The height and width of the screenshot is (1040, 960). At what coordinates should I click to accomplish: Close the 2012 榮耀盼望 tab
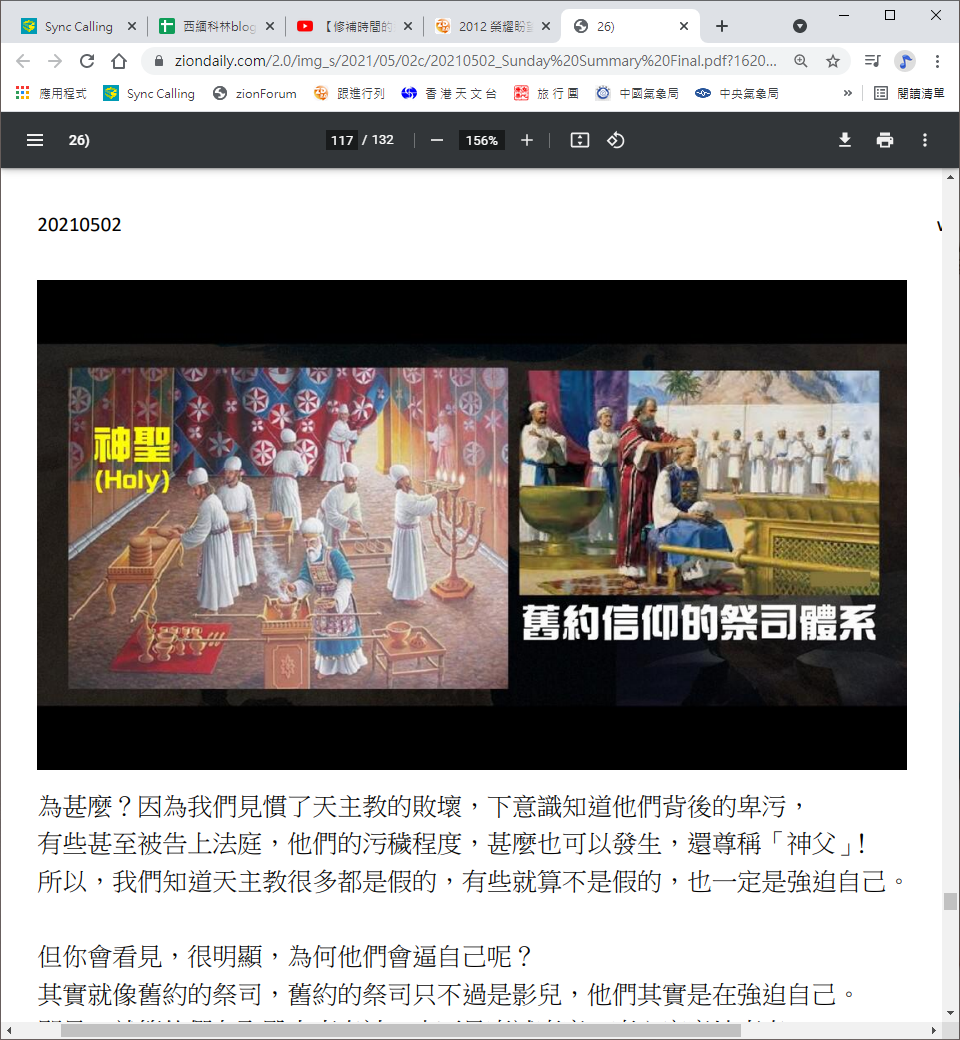[546, 26]
